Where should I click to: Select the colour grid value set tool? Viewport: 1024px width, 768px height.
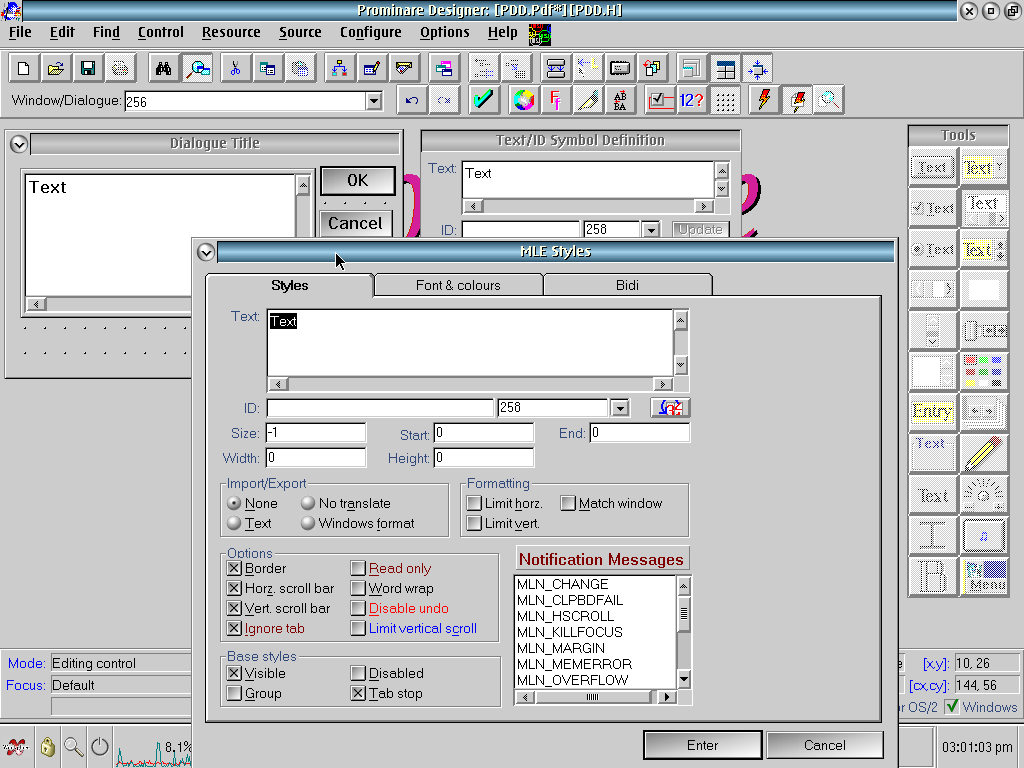click(984, 370)
